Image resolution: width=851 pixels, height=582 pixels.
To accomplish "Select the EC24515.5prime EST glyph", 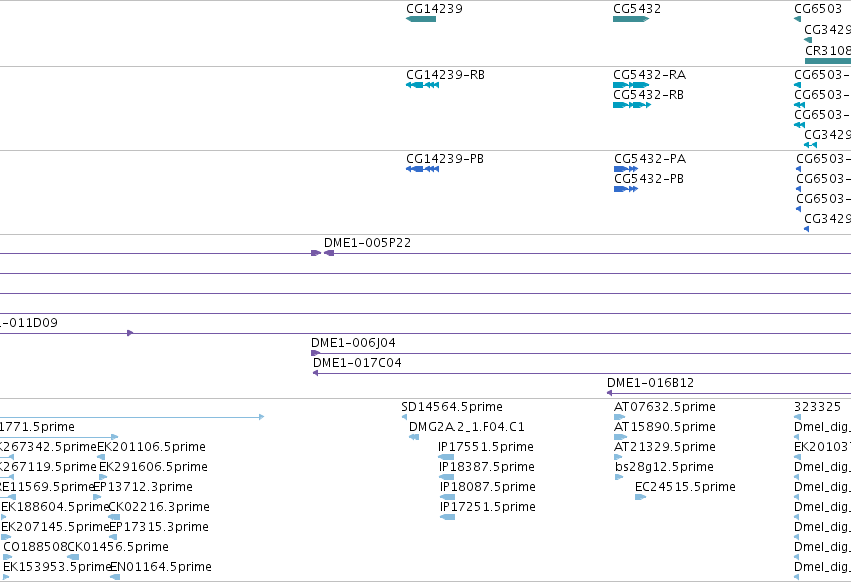I will click(x=640, y=497).
